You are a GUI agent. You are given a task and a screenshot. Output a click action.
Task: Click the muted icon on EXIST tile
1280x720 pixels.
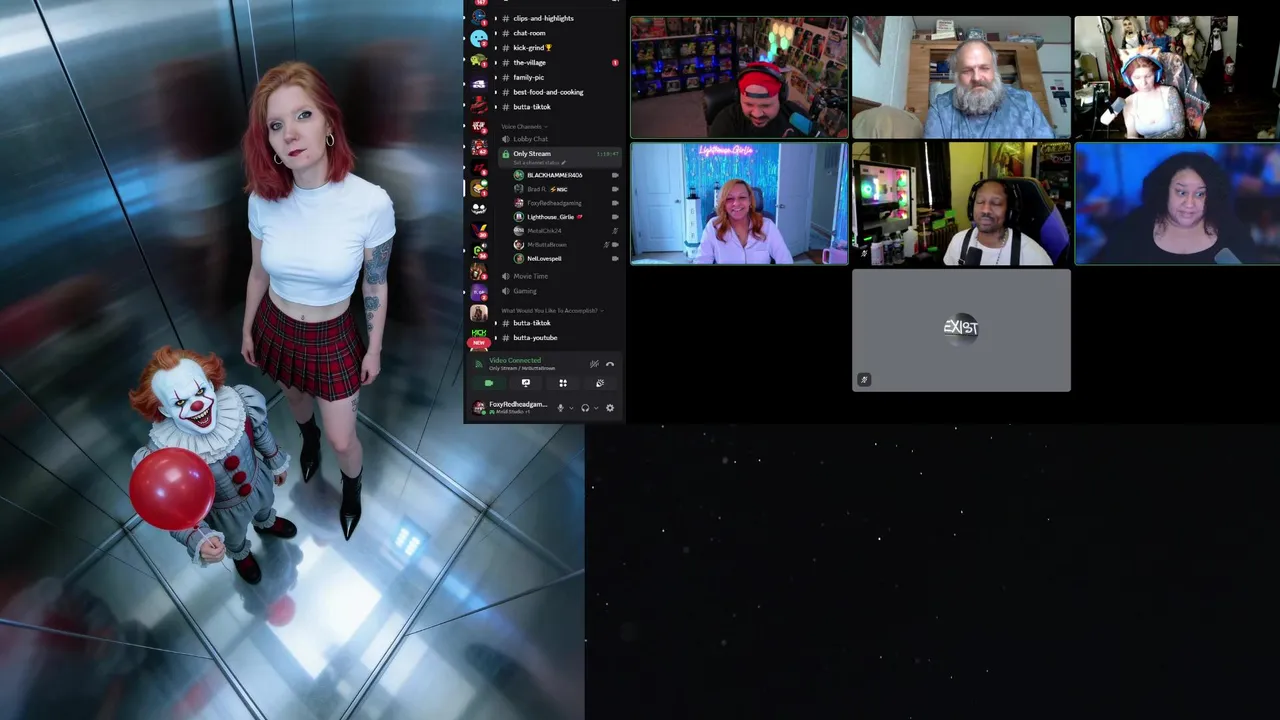(864, 380)
